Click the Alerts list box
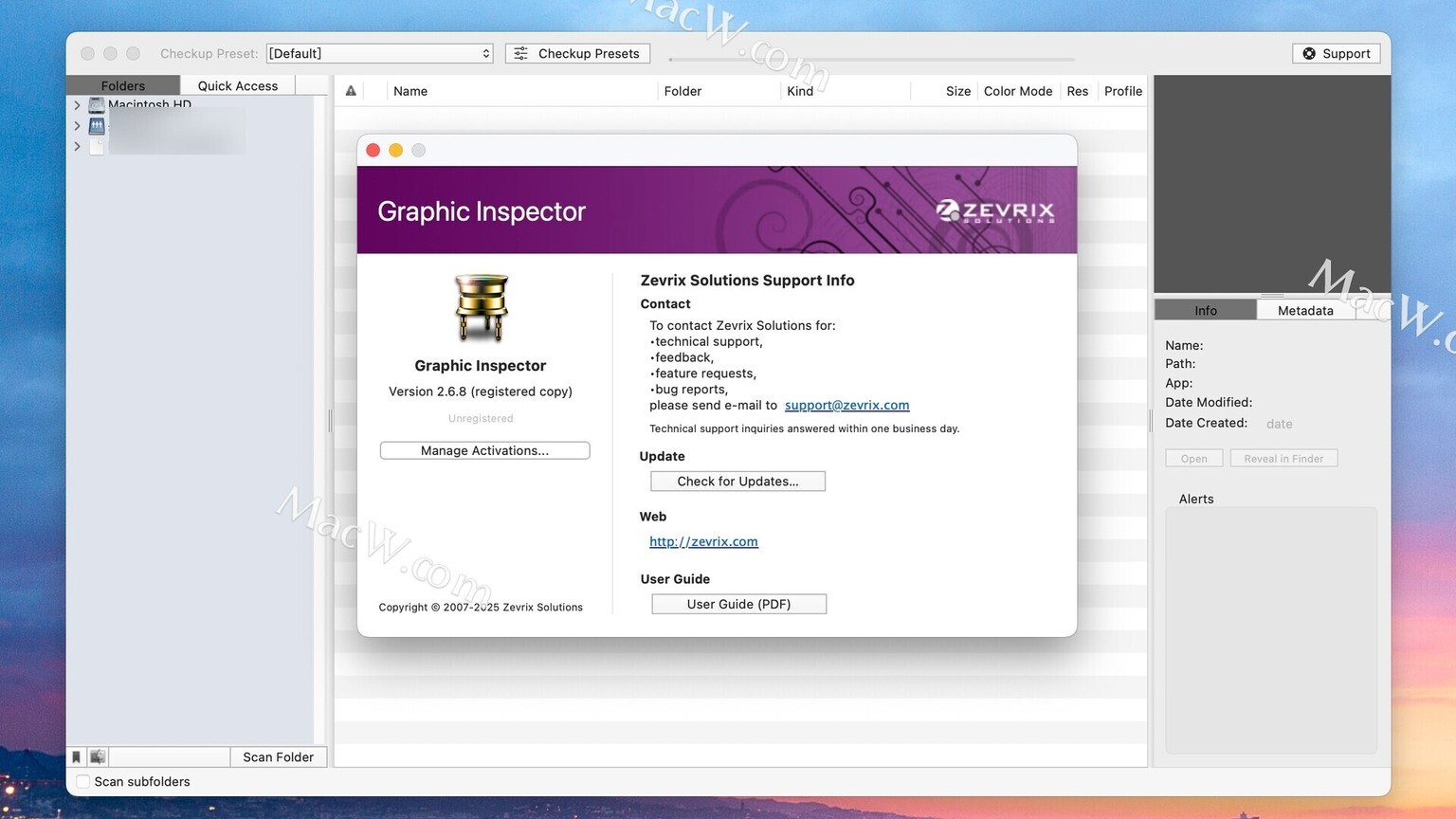This screenshot has height=819, width=1456. [1271, 630]
